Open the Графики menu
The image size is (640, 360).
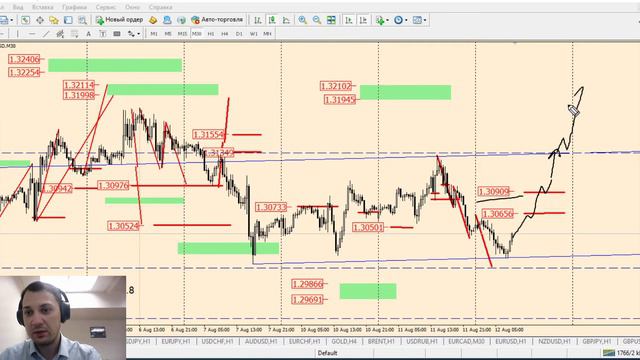point(74,7)
